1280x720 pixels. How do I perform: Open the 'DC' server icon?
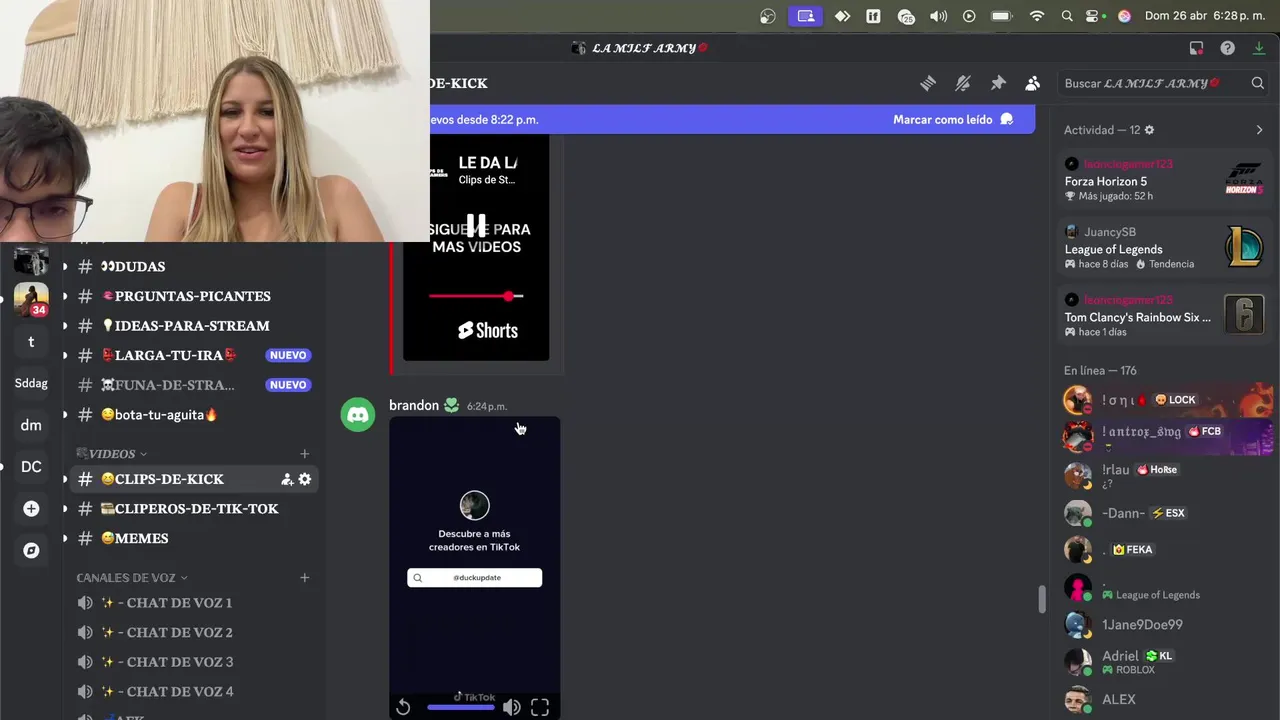pyautogui.click(x=31, y=467)
